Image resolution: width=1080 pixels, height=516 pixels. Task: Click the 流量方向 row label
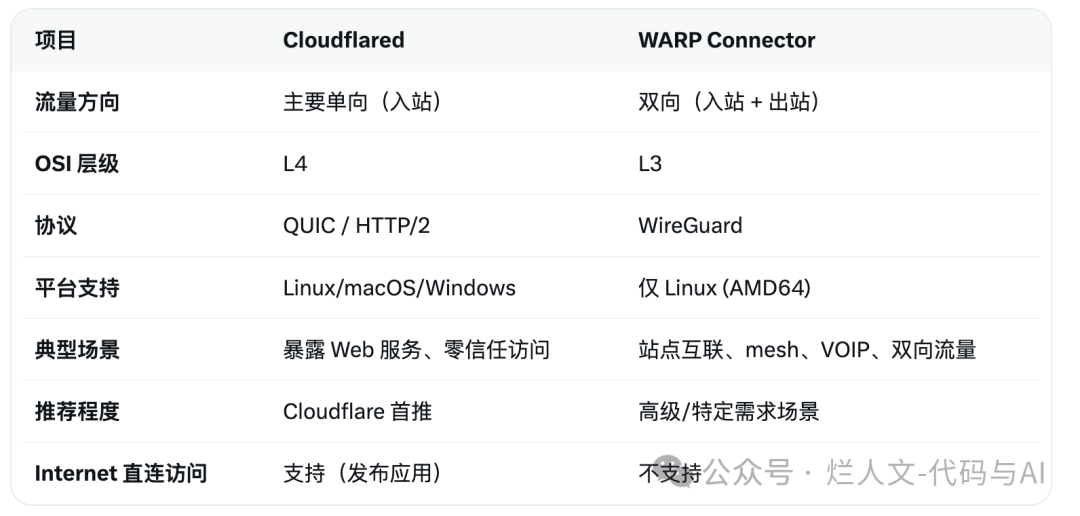[x=77, y=102]
